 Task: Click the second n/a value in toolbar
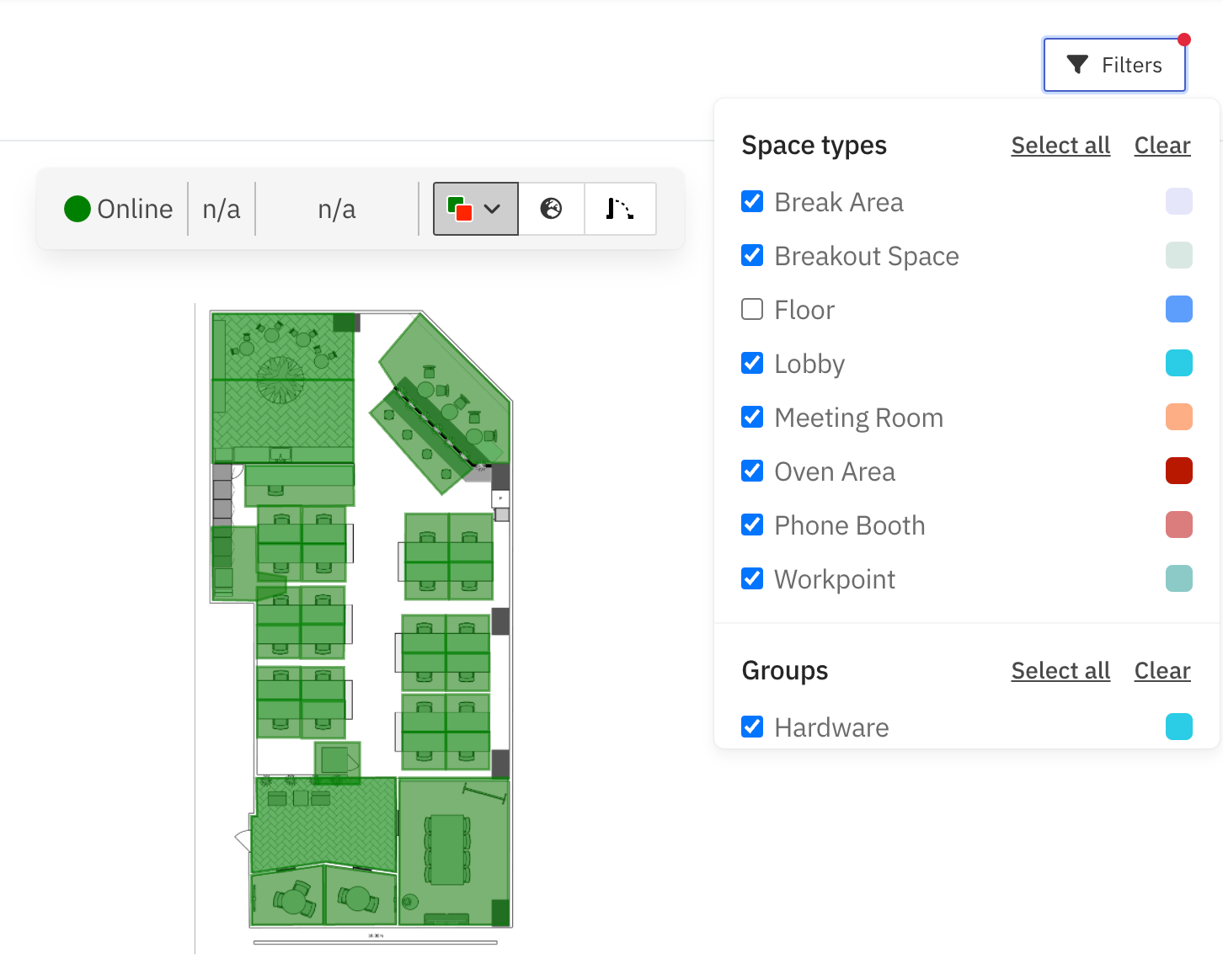coord(337,209)
